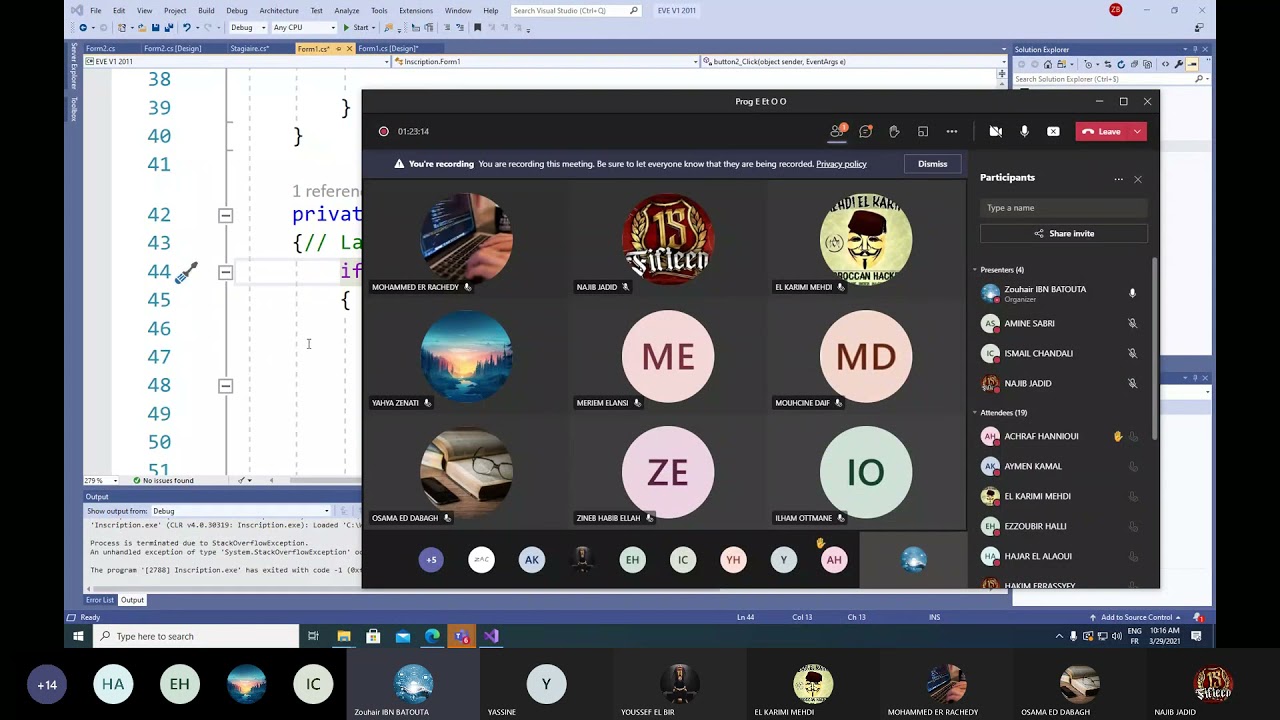The width and height of the screenshot is (1280, 720).
Task: Open the Extensions menu
Action: click(416, 10)
